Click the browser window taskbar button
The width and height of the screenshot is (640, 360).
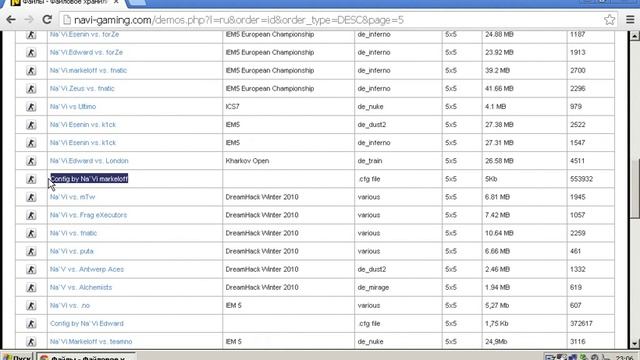[86, 357]
